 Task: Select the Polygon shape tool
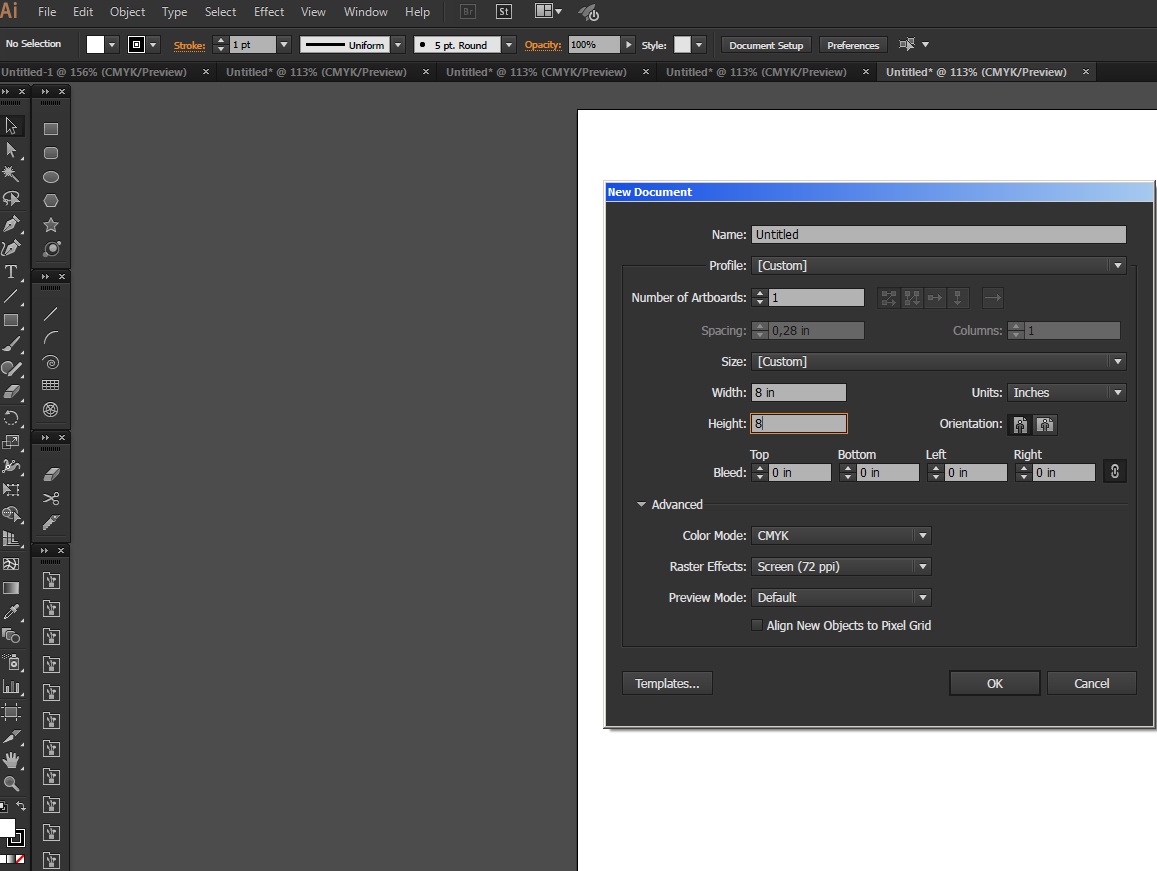(51, 201)
